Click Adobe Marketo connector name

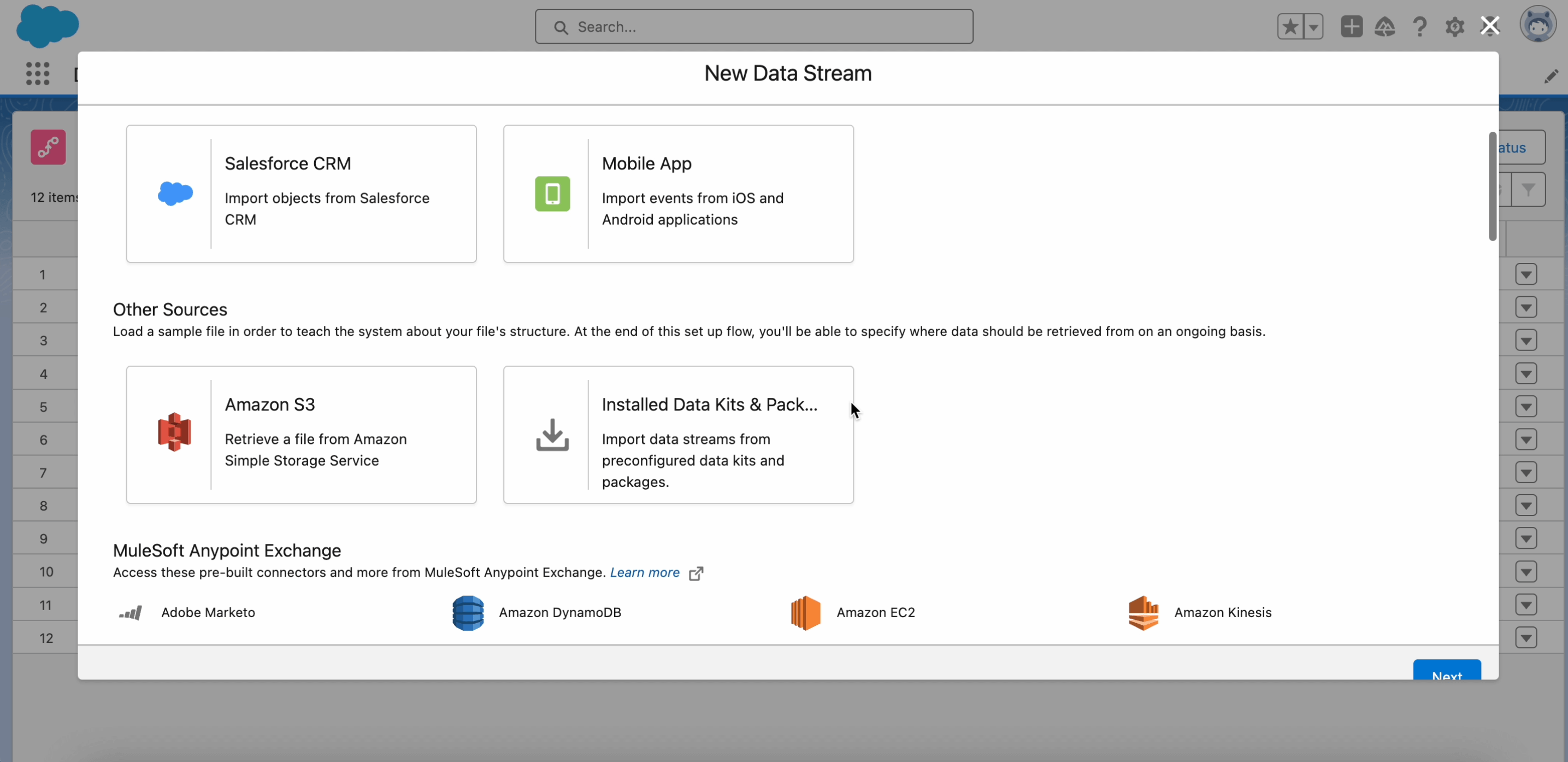pyautogui.click(x=208, y=613)
